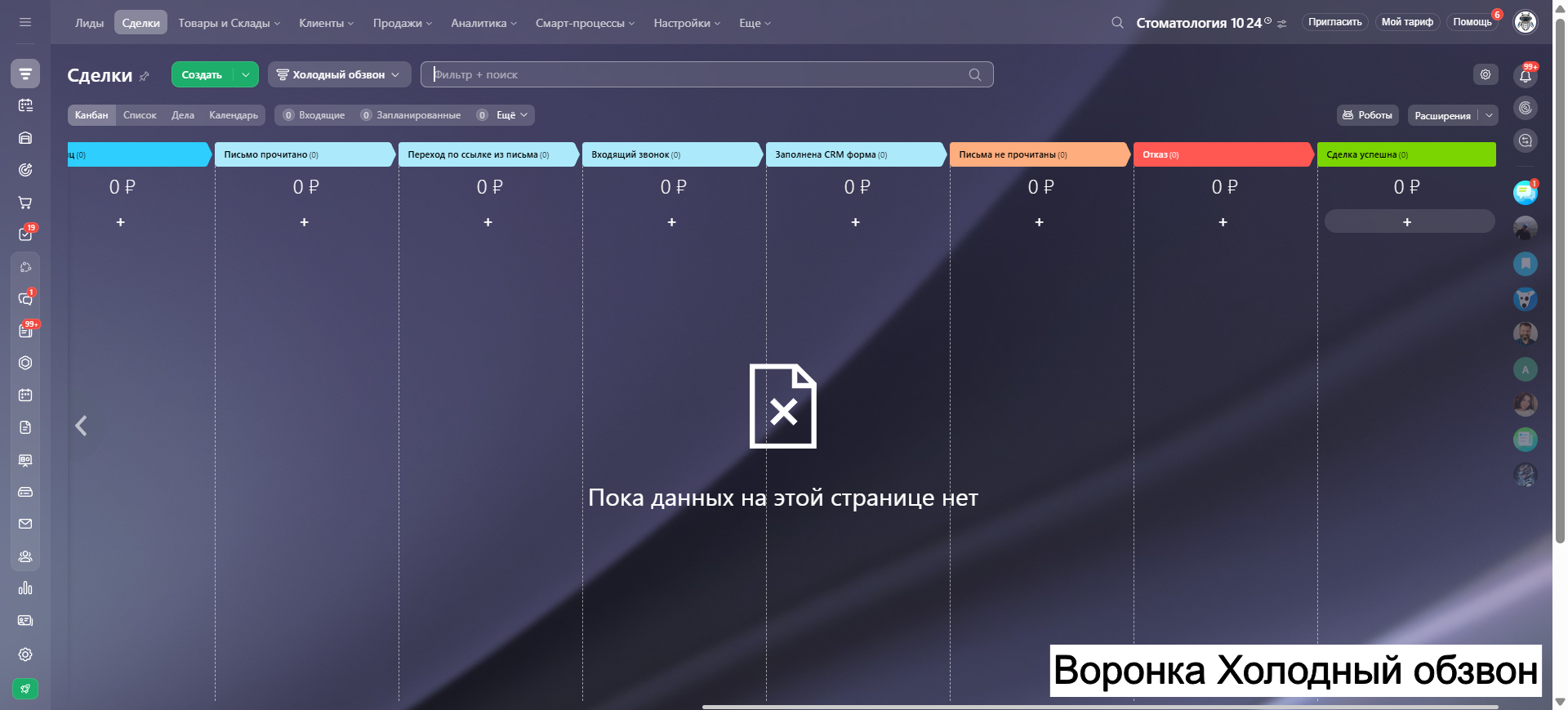The height and width of the screenshot is (710, 1568).
Task: Open the Холодный обзвон funnel selector
Action: pos(339,74)
